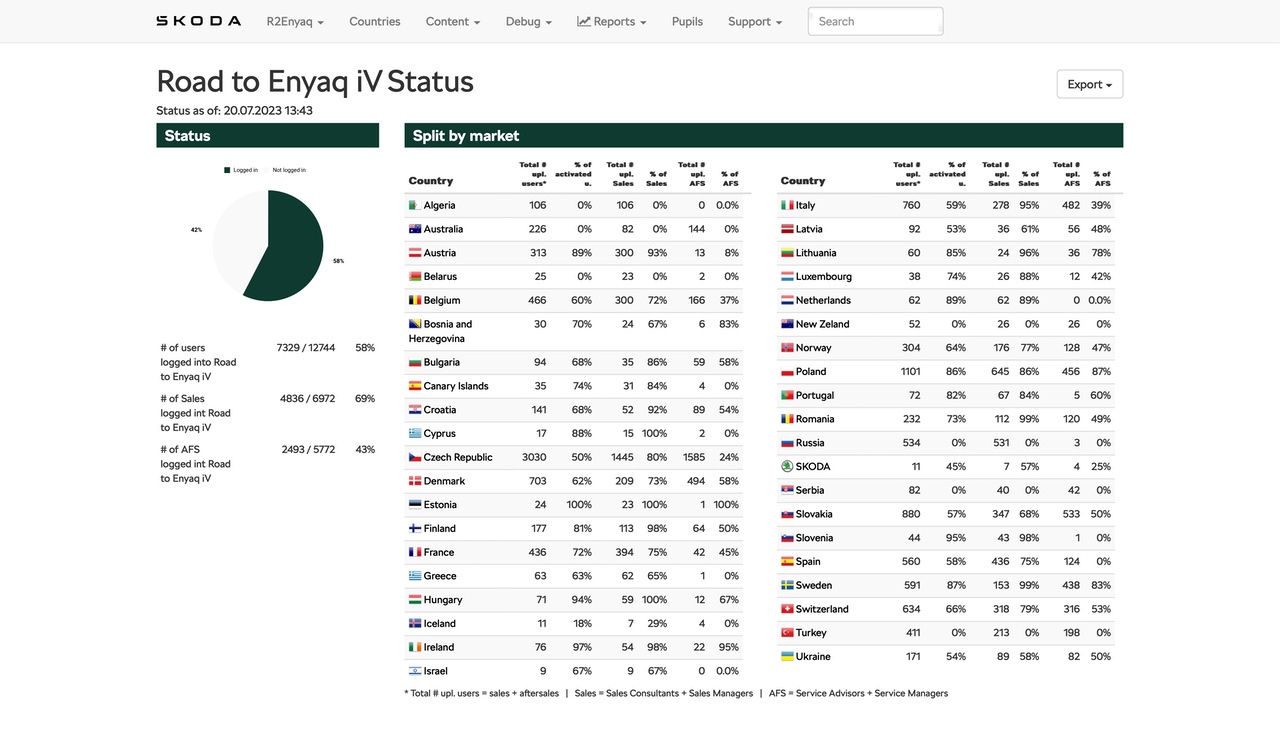Viewport: 1280px width, 743px height.
Task: Click the Canary Islands flag icon
Action: coord(414,386)
